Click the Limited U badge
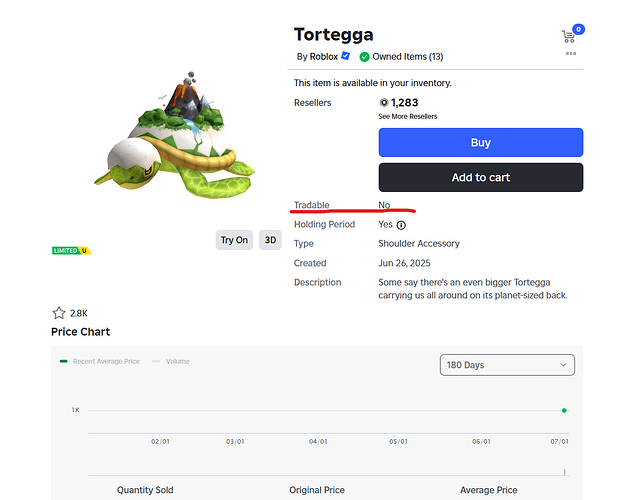 tap(71, 250)
